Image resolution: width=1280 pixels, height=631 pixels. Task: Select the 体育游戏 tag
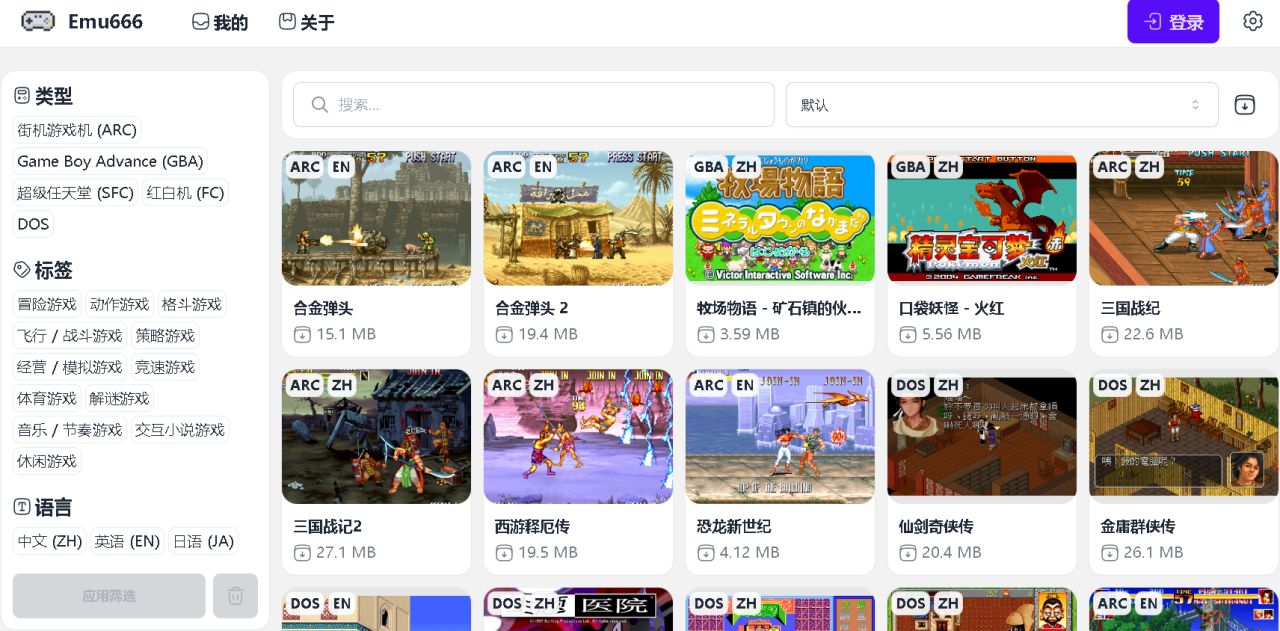47,398
